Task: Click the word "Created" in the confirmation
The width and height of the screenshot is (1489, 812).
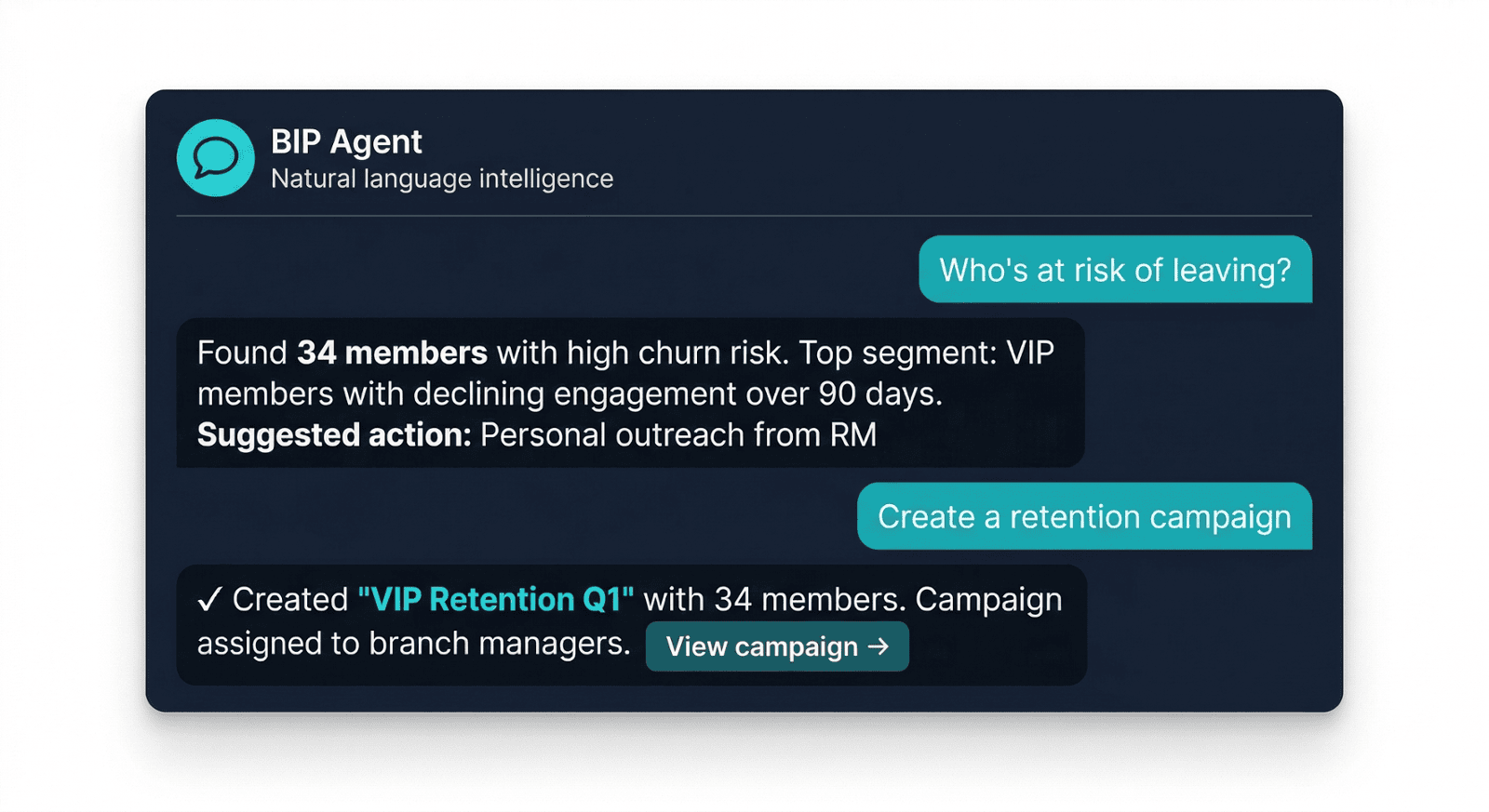Action: 290,600
